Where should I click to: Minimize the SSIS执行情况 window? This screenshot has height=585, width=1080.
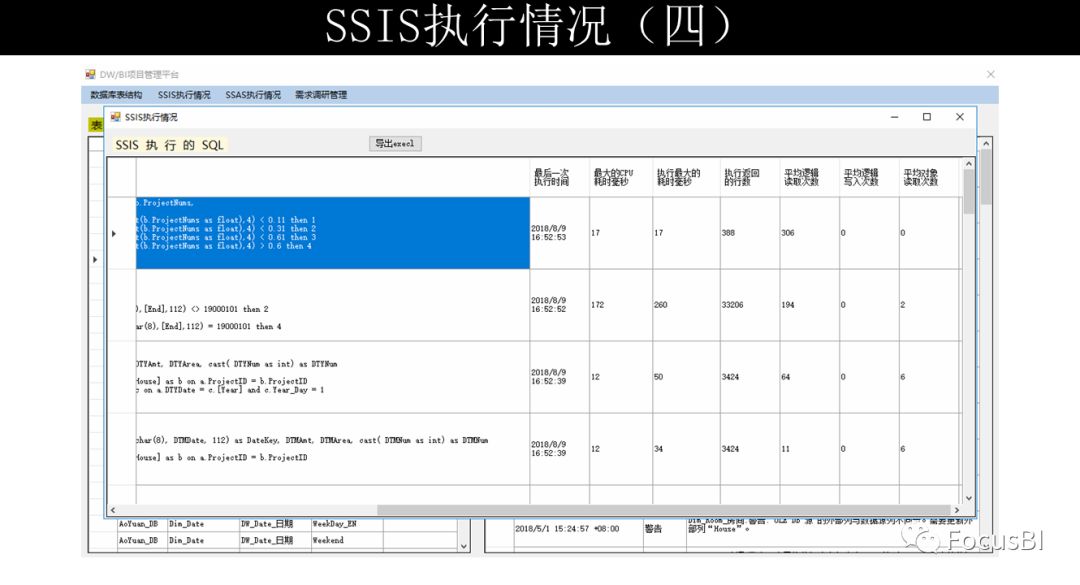pyautogui.click(x=894, y=117)
